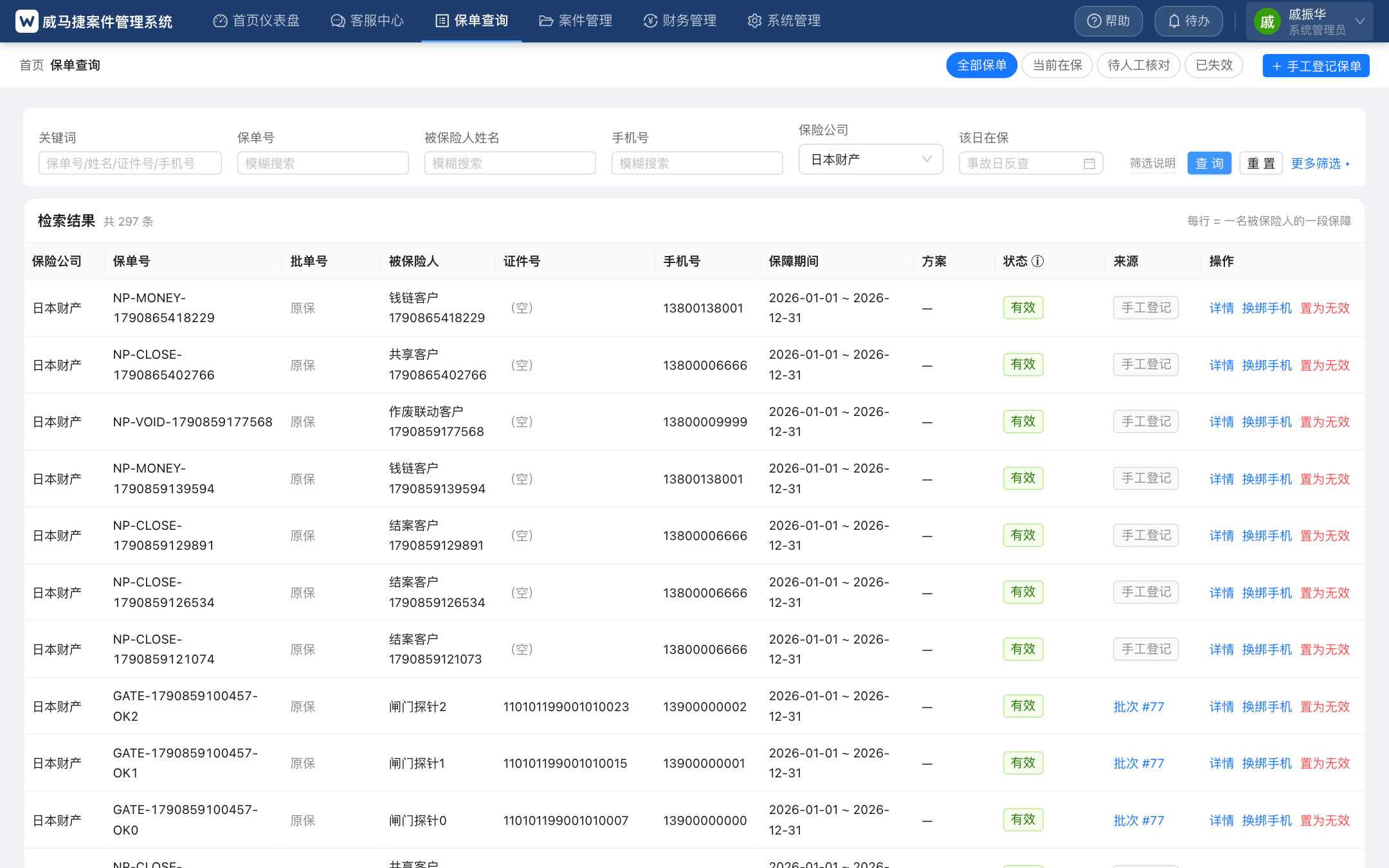1389x868 pixels.
Task: Focus the 保单号 fuzzy search input
Action: [x=323, y=163]
